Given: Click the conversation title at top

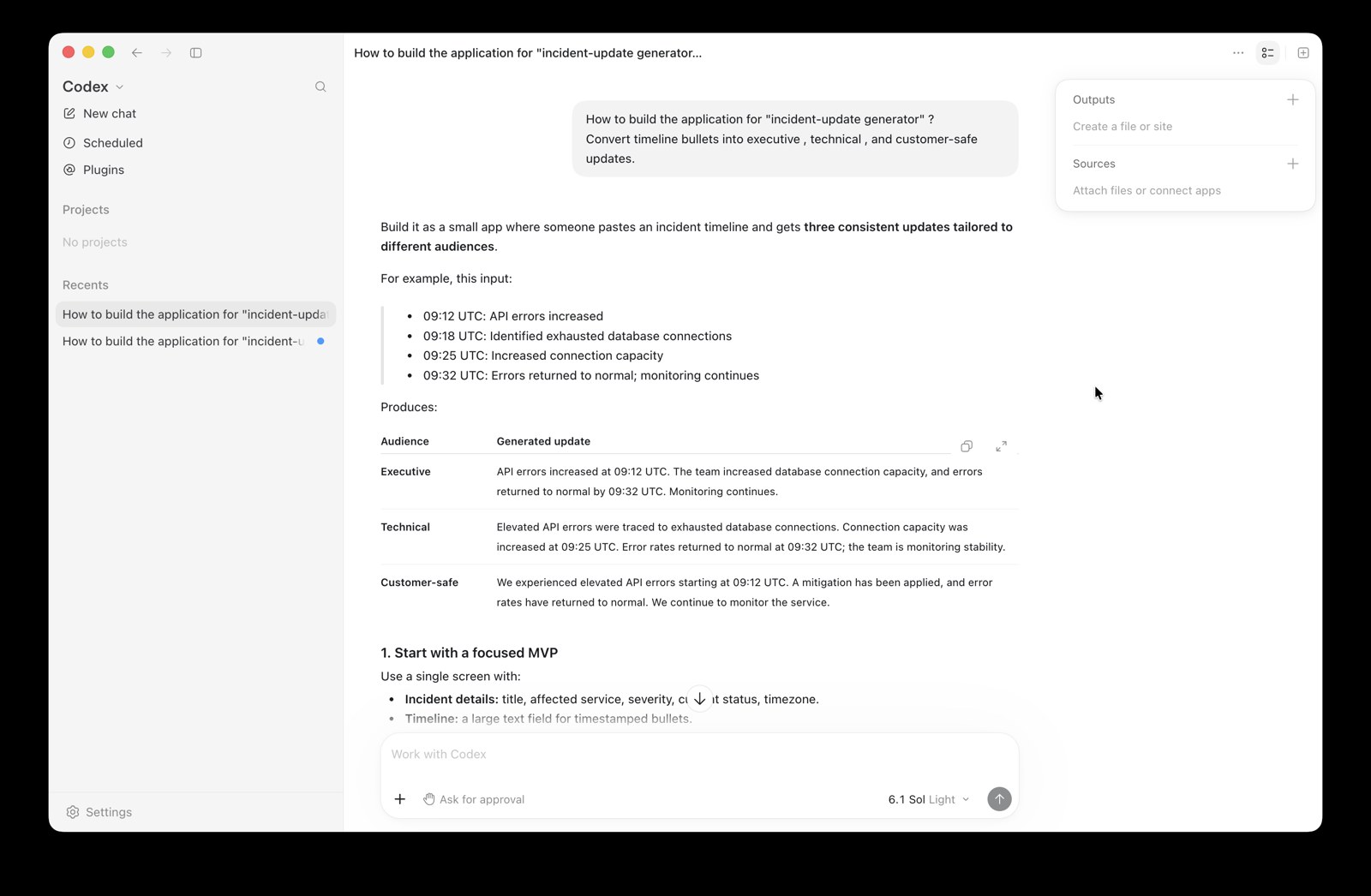Looking at the screenshot, I should (x=528, y=53).
